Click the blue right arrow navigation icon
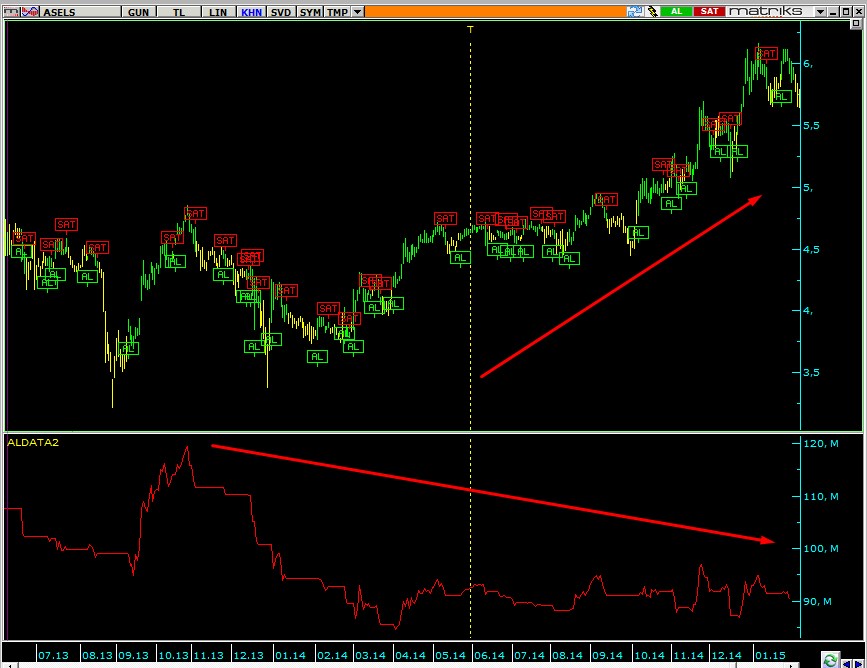This screenshot has width=867, height=668. pyautogui.click(x=858, y=663)
